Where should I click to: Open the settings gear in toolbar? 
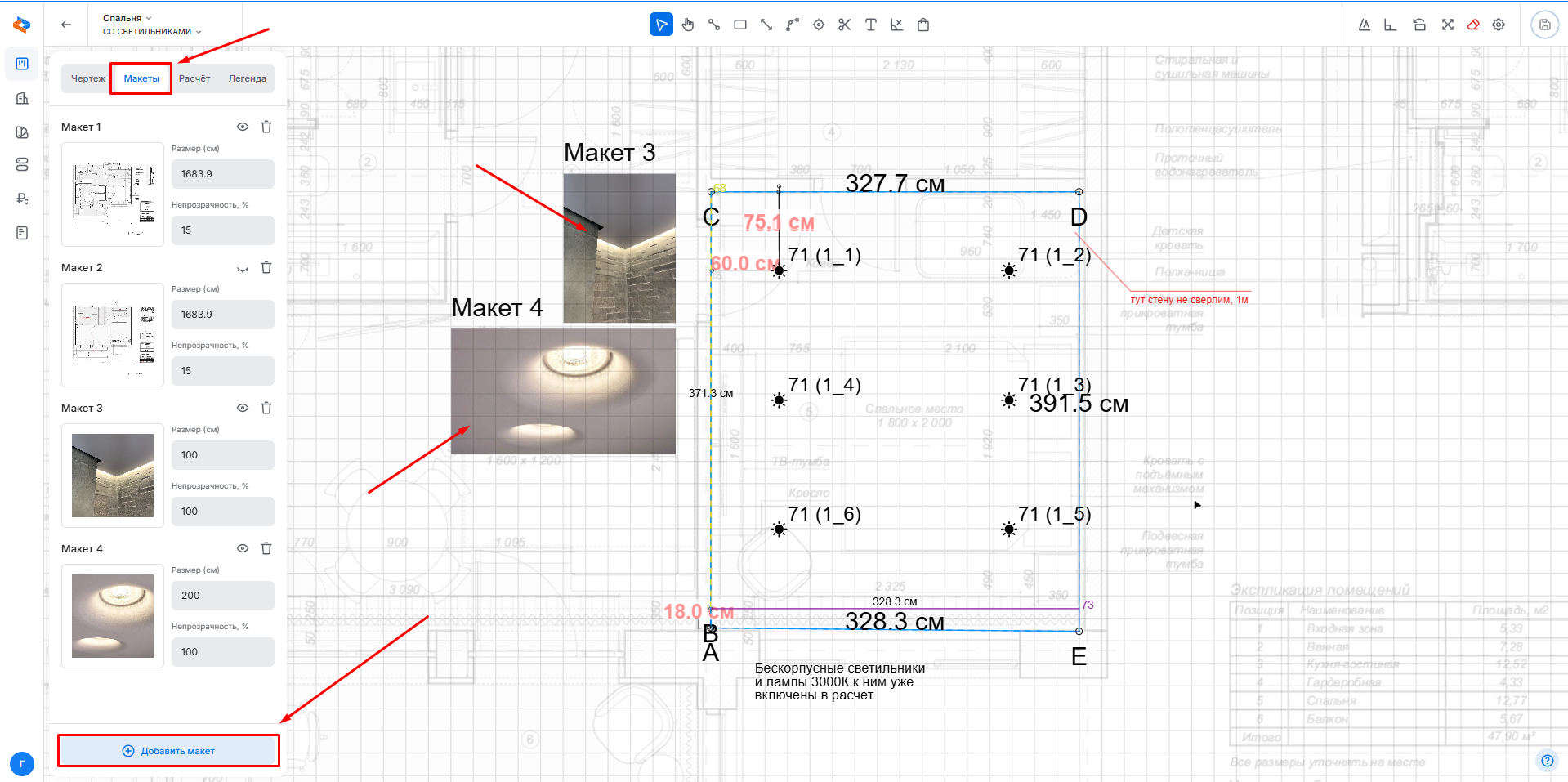[x=1499, y=25]
